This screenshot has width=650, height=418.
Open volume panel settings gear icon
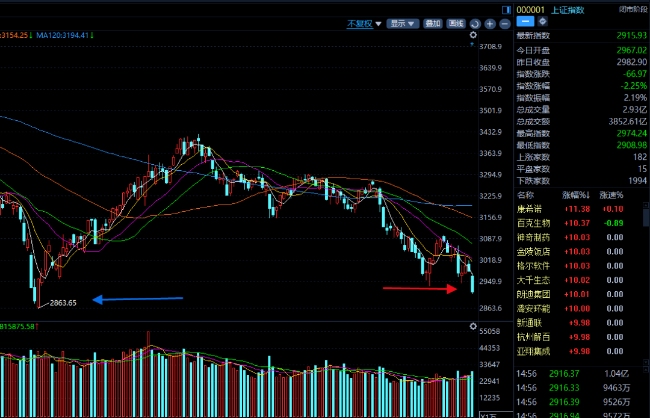pyautogui.click(x=472, y=326)
